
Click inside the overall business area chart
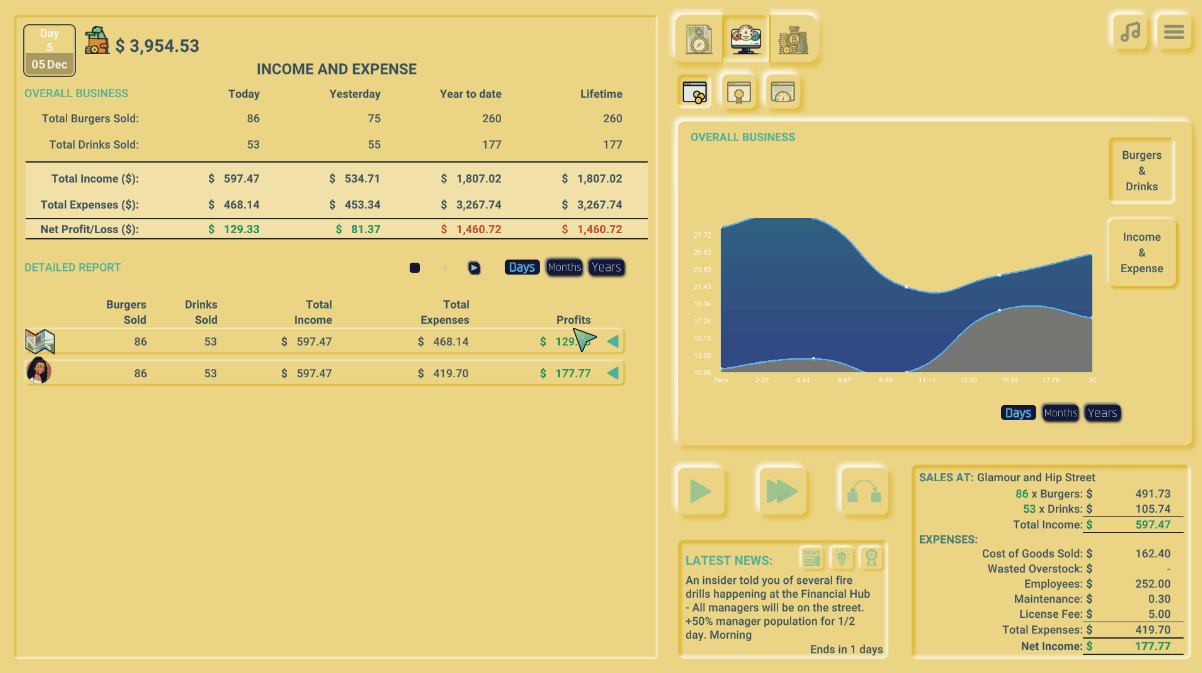(906, 295)
